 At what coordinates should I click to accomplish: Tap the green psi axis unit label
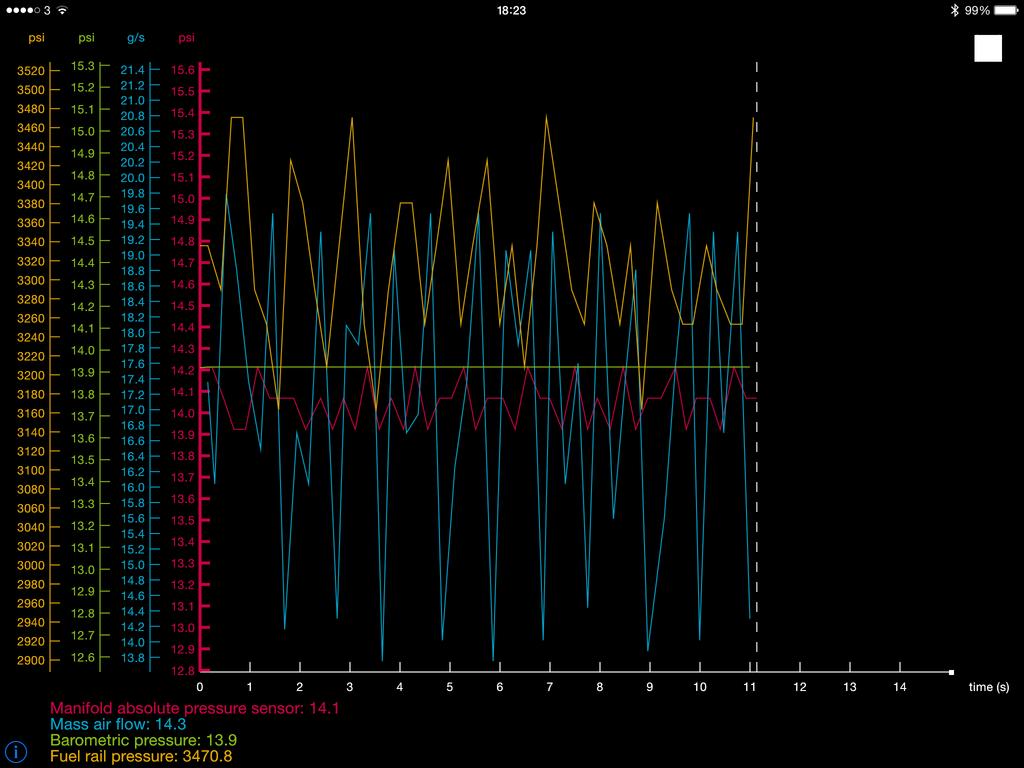coord(87,38)
